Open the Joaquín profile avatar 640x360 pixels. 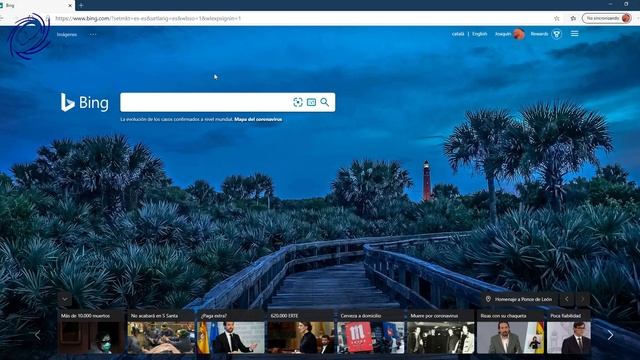(x=519, y=34)
